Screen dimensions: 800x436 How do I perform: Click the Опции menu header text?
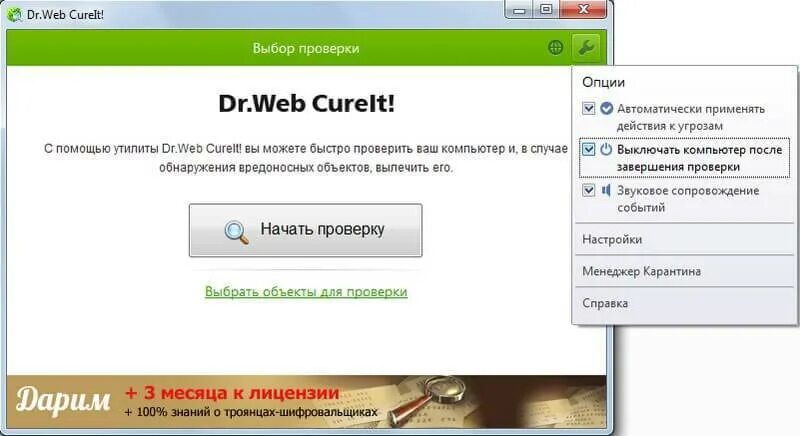tap(603, 82)
